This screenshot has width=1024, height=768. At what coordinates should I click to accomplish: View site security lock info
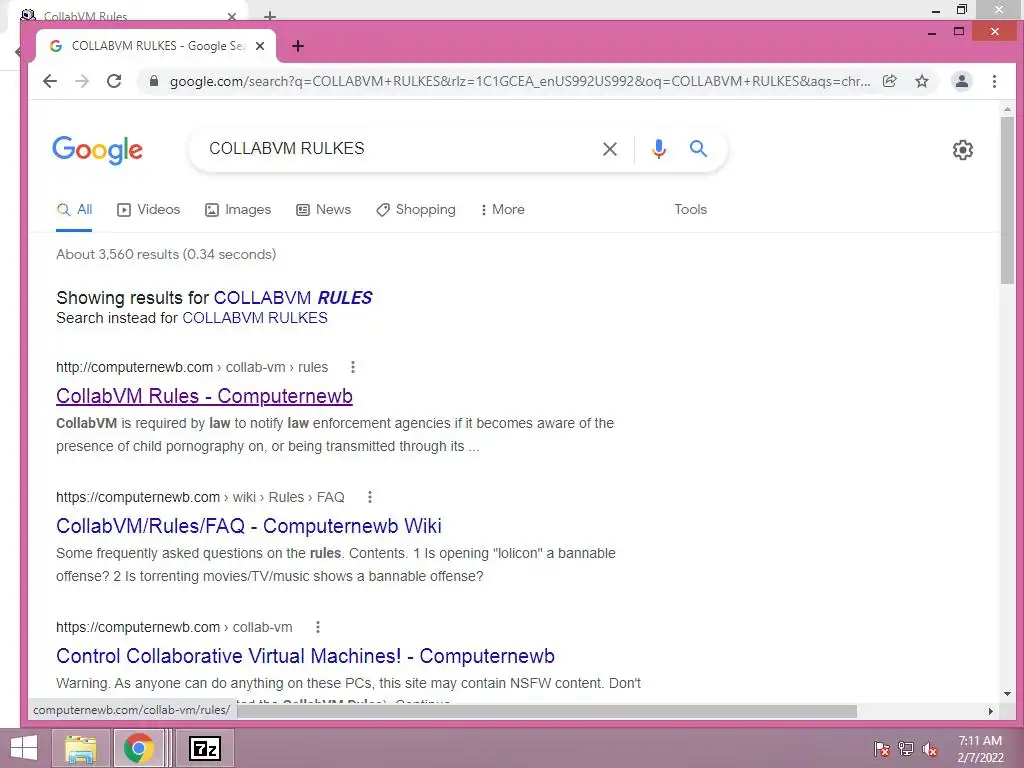point(154,81)
